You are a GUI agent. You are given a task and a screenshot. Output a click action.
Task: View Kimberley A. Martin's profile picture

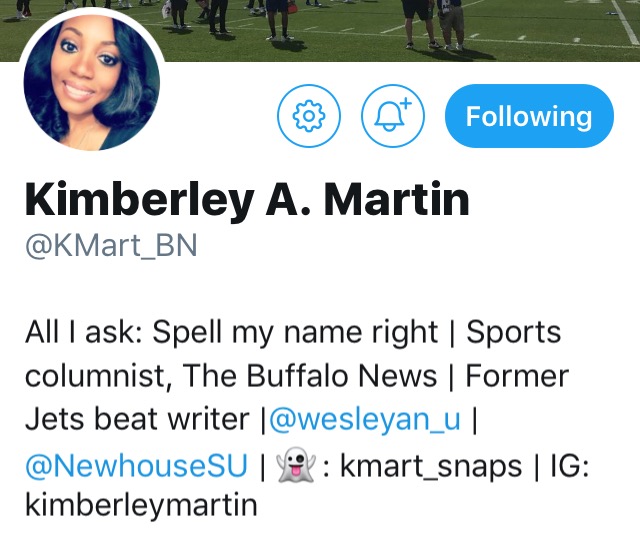click(x=92, y=83)
